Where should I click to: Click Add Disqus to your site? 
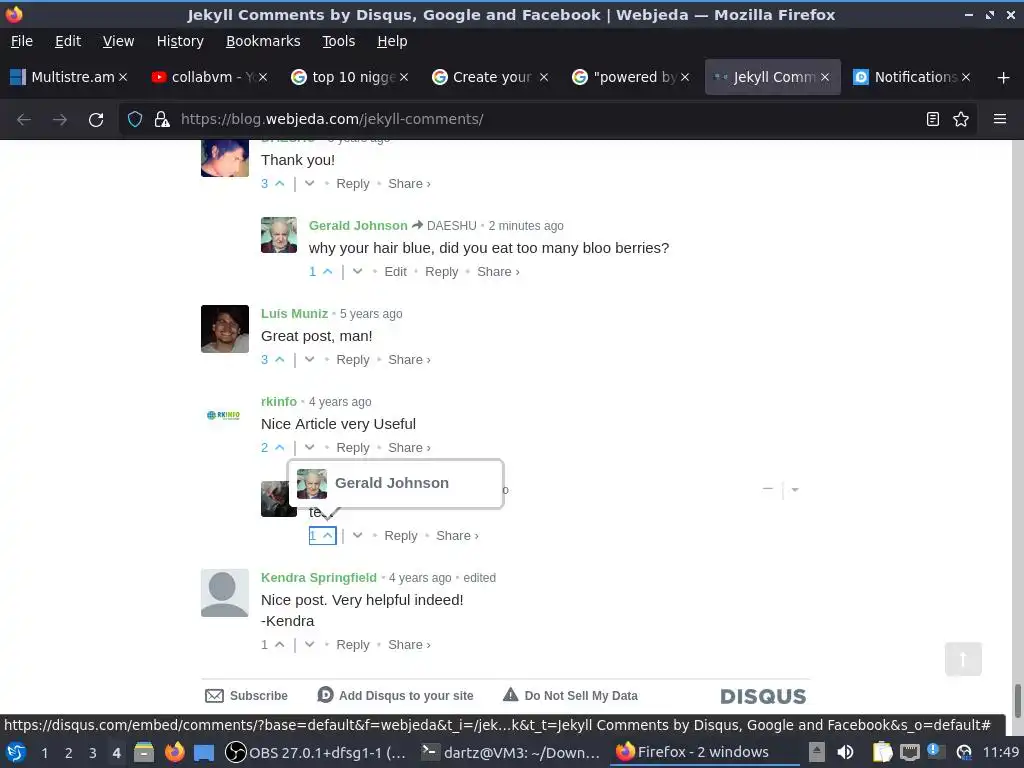(x=396, y=696)
